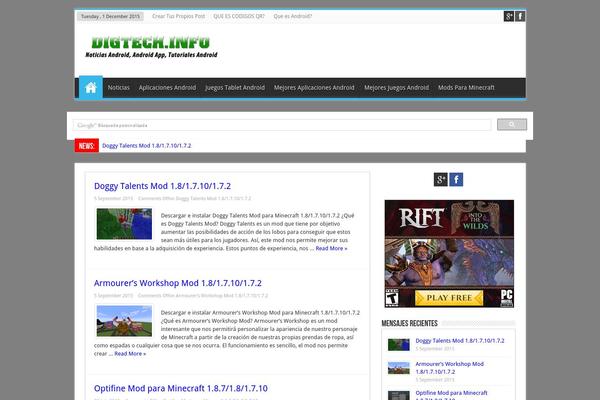
Task: Open Doggy Talents Mod article thumbnail
Action: [x=124, y=224]
